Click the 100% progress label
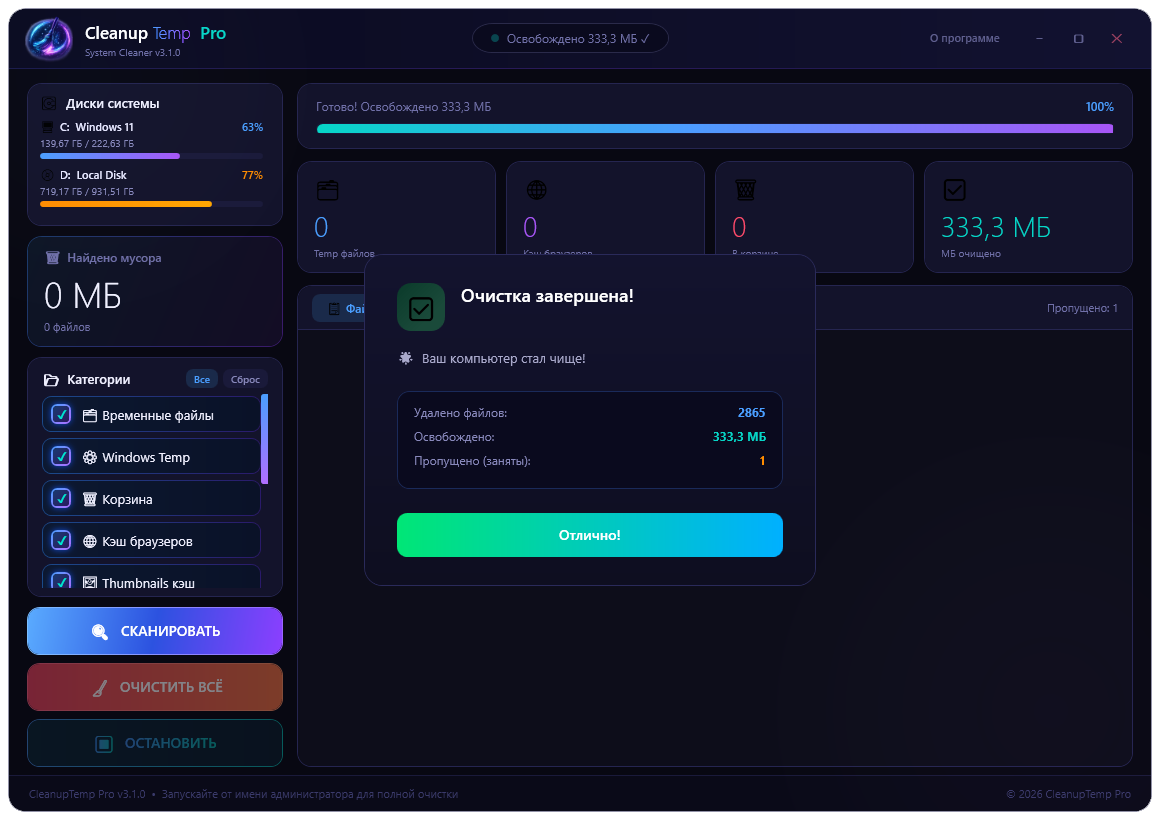 pos(1099,107)
